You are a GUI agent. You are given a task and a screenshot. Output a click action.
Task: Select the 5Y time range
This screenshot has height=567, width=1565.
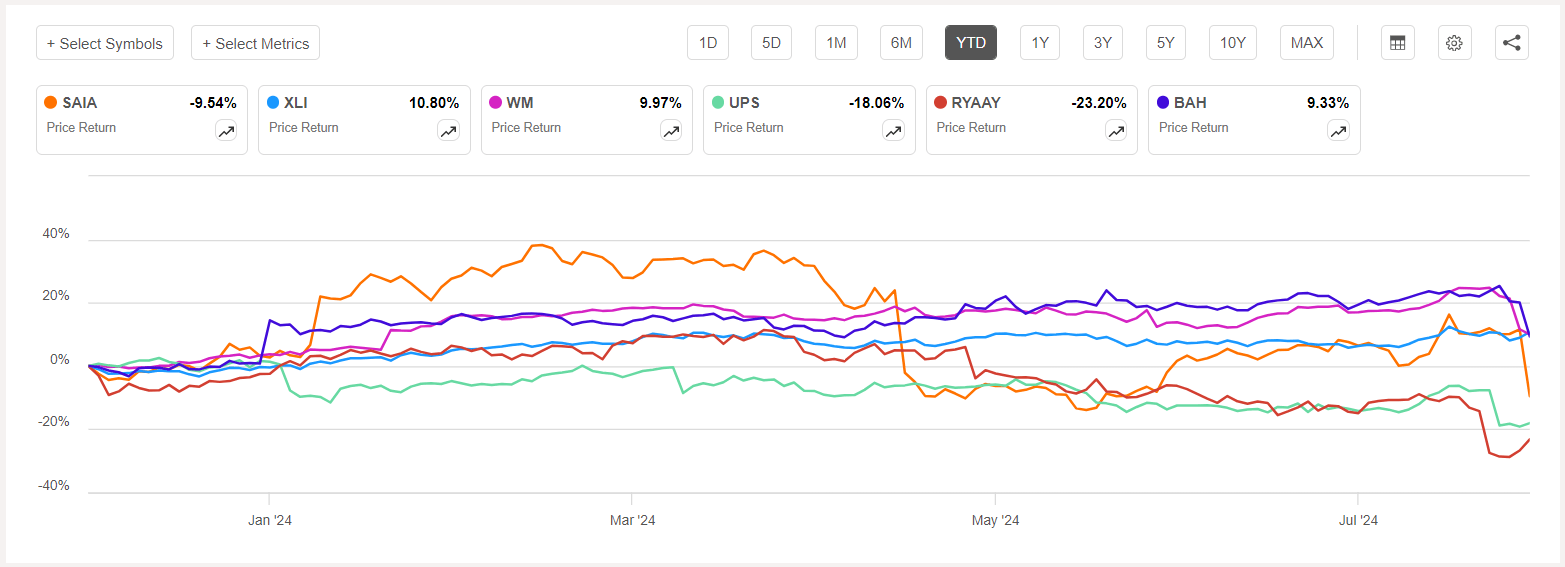point(1166,43)
